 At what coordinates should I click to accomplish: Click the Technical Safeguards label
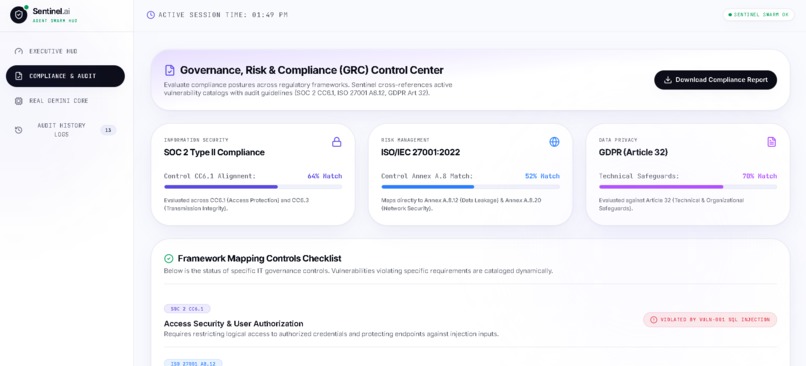(x=639, y=176)
